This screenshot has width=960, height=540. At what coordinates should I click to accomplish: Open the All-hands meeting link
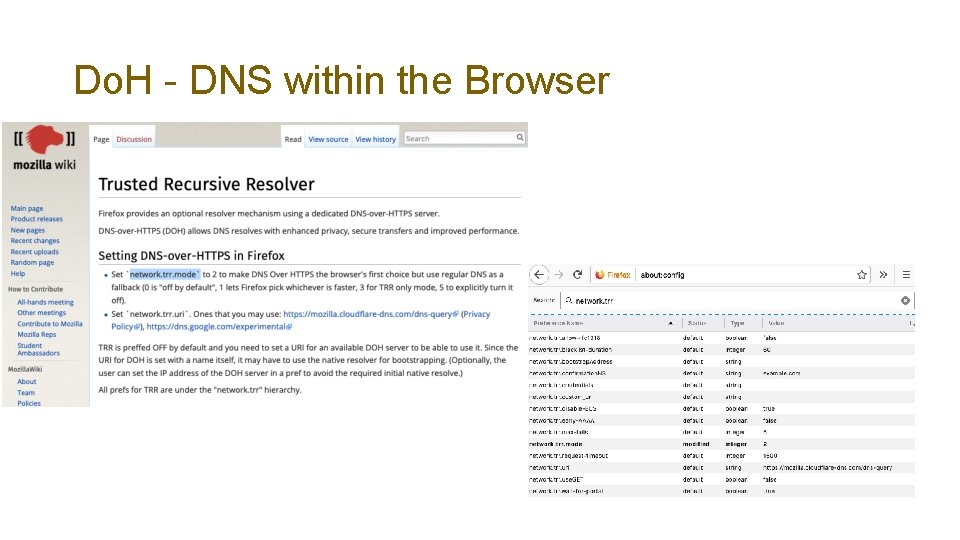45,302
